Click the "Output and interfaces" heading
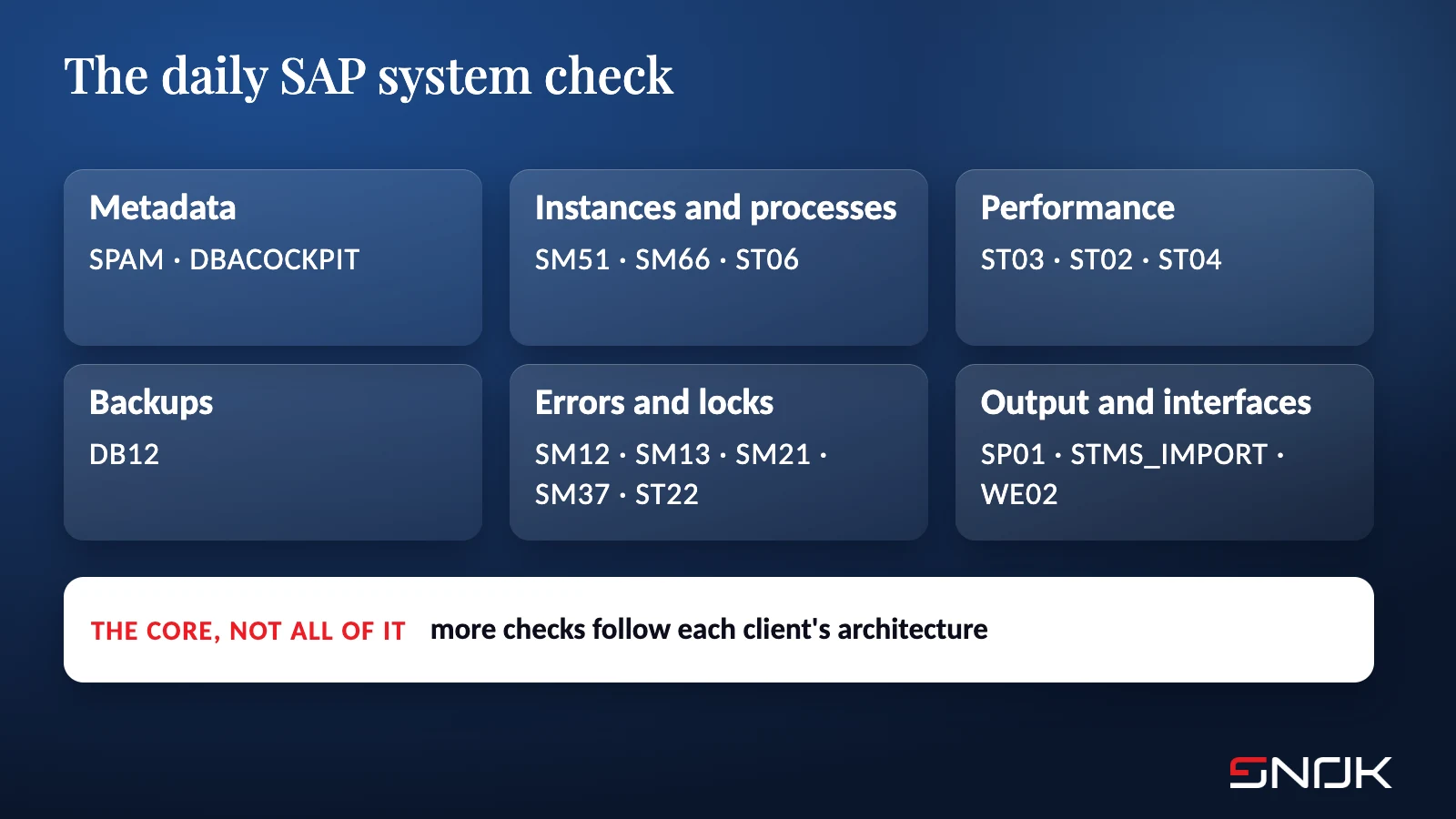The width and height of the screenshot is (1456, 819). tap(1146, 403)
